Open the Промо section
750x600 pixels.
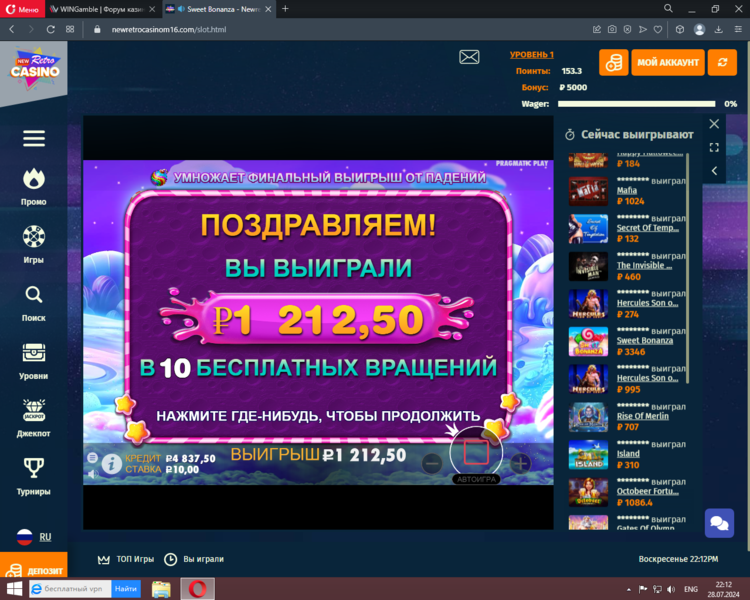pos(33,187)
